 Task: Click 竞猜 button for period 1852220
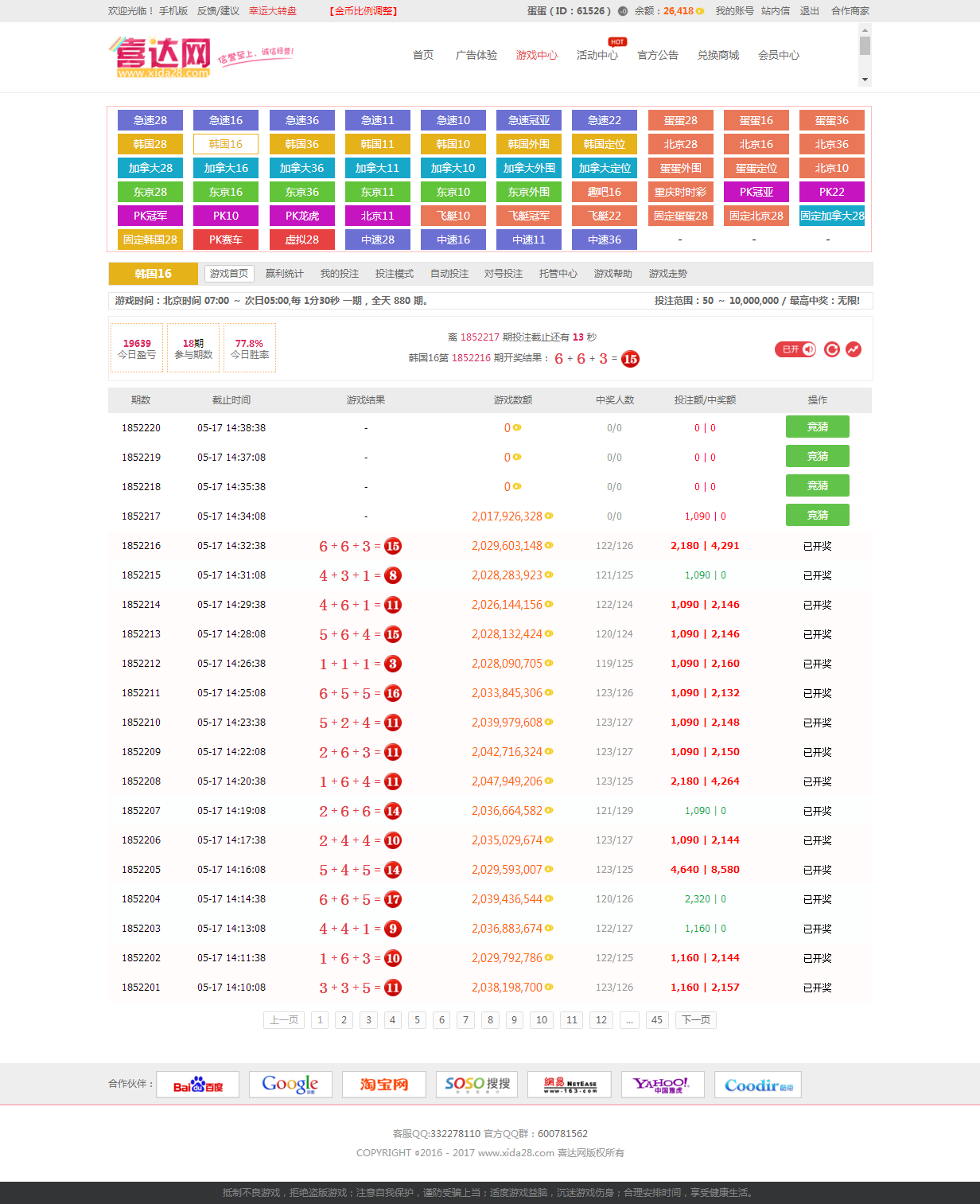click(x=817, y=427)
